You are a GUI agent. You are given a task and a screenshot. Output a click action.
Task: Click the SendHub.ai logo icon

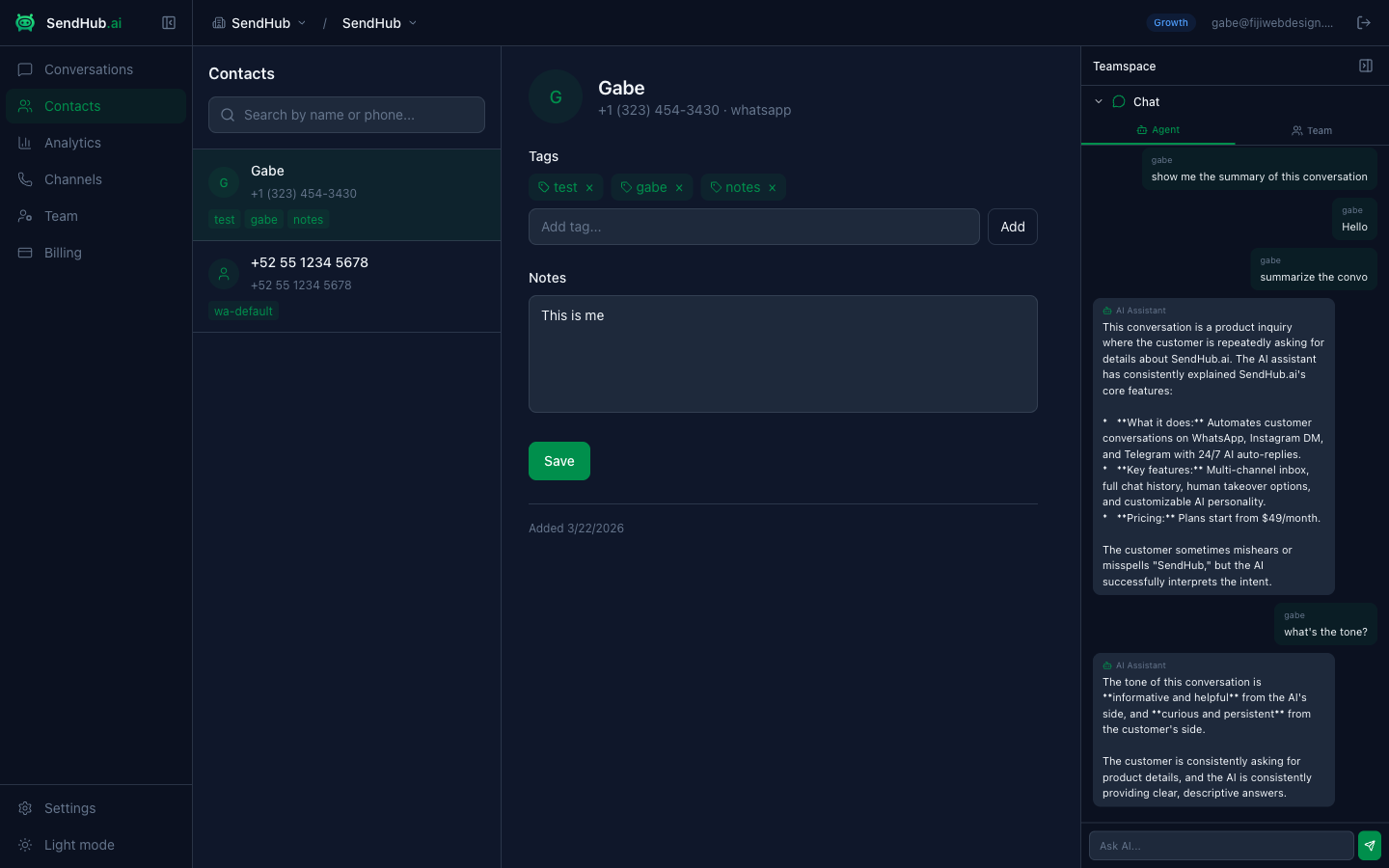(25, 22)
